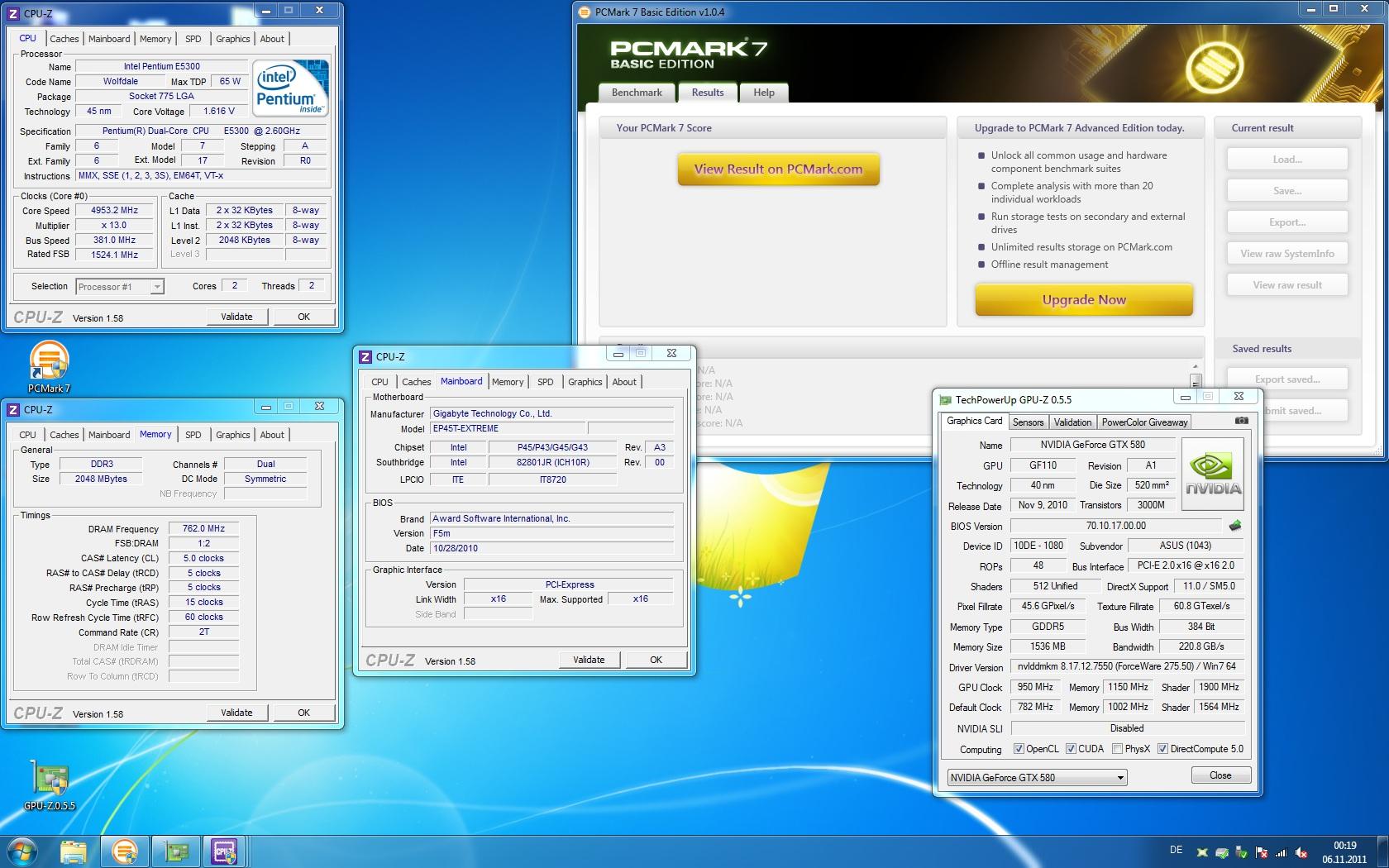
Task: Click the muted volume tray icon
Action: click(1301, 852)
